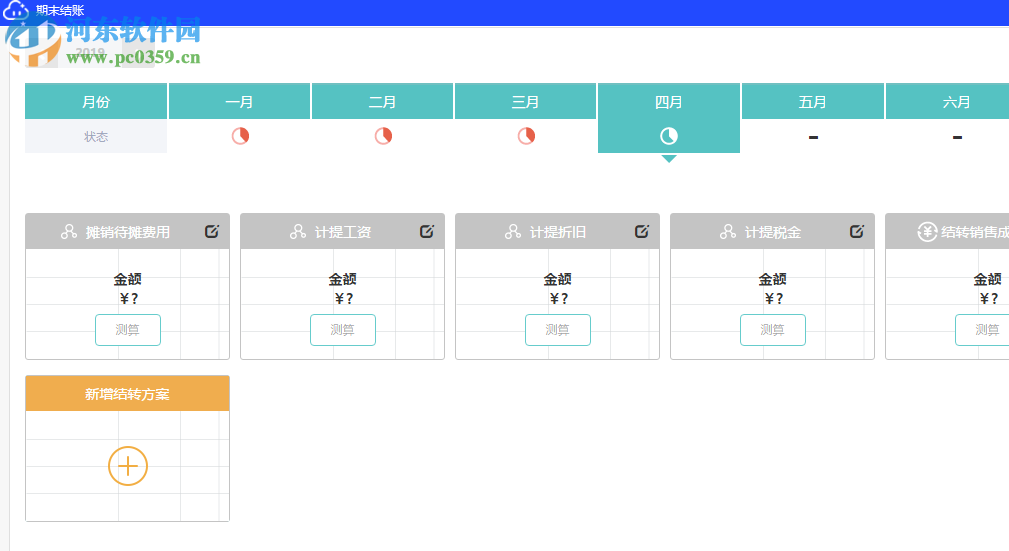Select the 三月 month tab
This screenshot has height=551, width=1009.
pyautogui.click(x=525, y=102)
